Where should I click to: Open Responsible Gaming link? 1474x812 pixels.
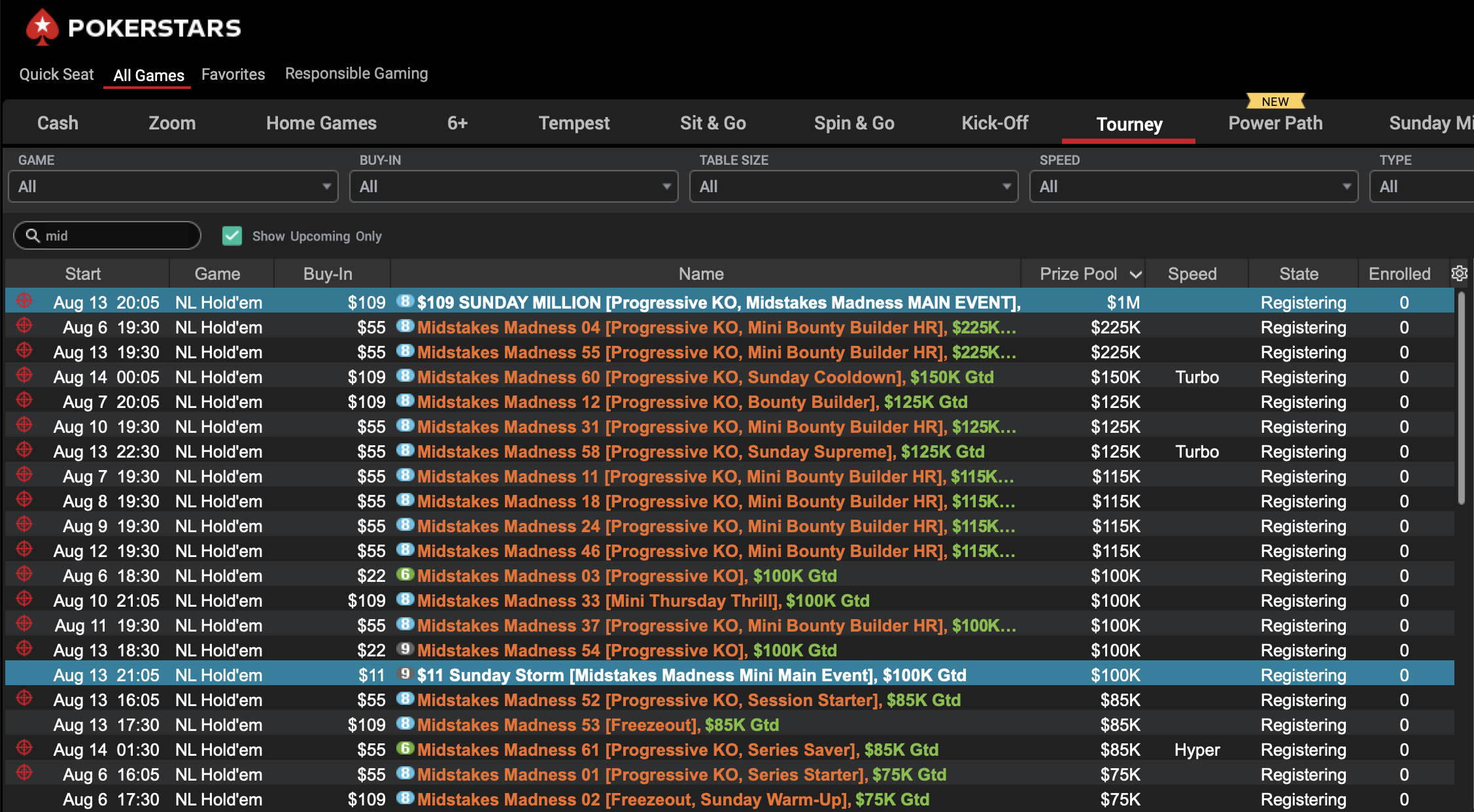[356, 74]
